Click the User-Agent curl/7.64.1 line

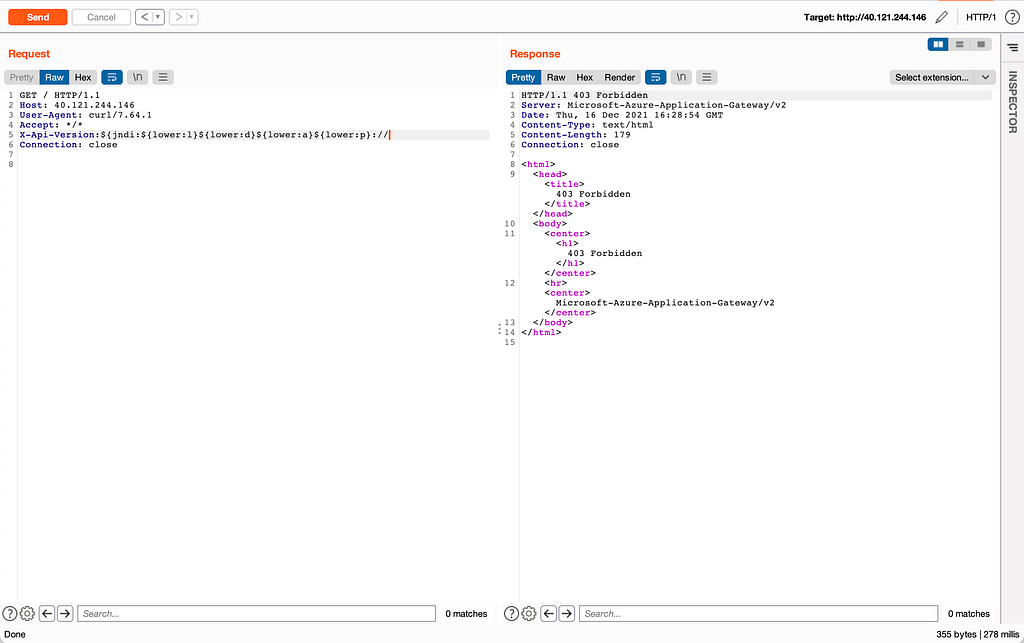click(x=86, y=115)
